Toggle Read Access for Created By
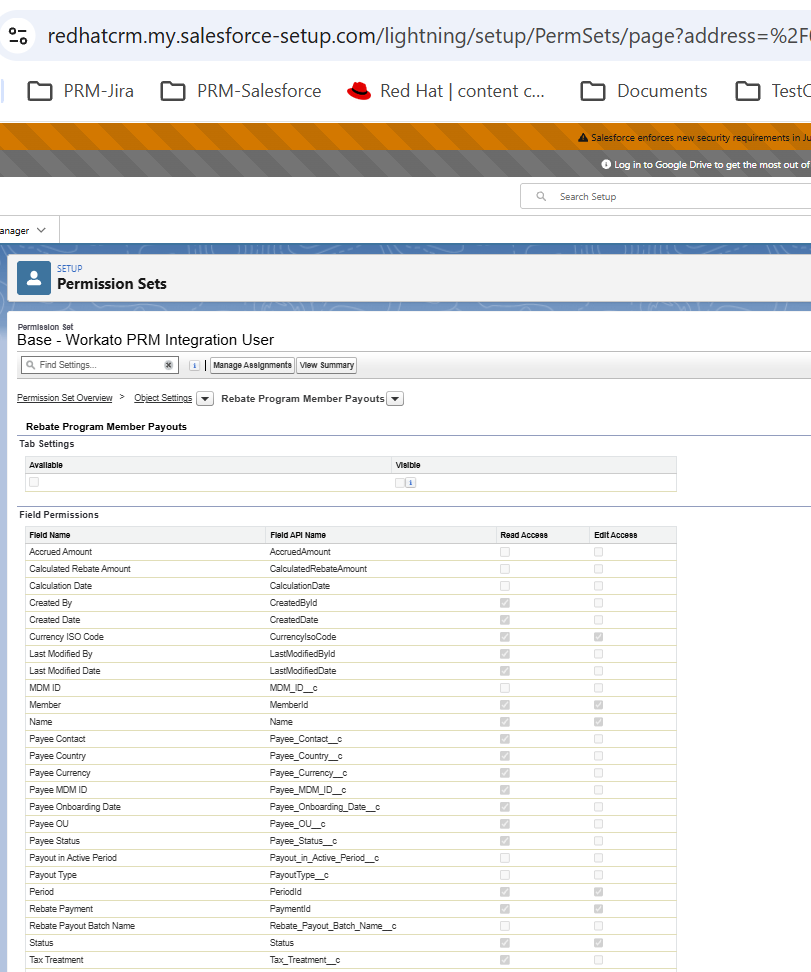This screenshot has width=811, height=972. 505,603
